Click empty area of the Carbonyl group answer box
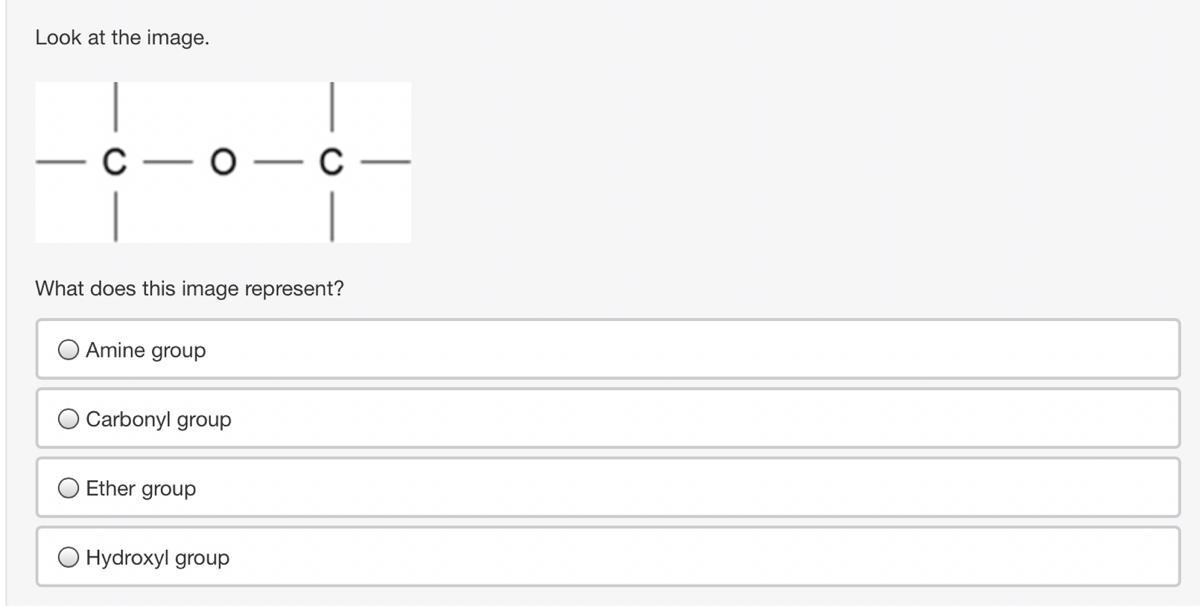 (700, 420)
